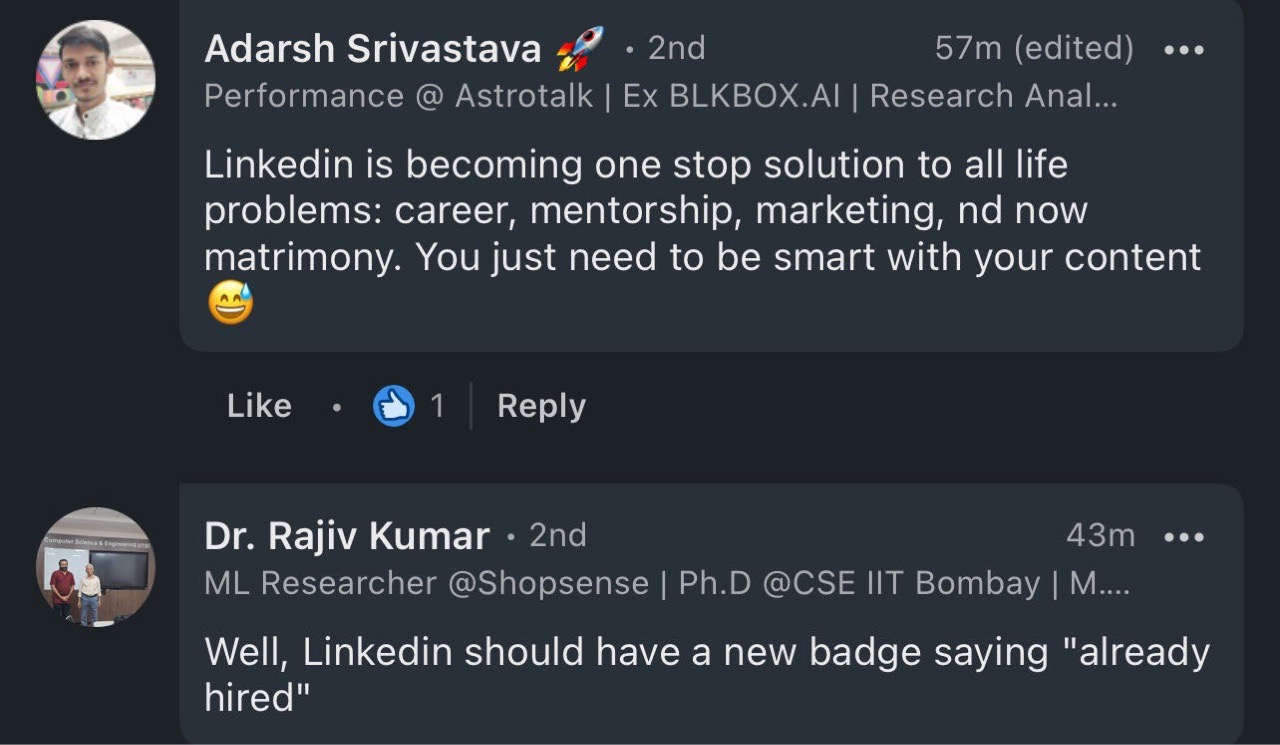Open profile via the Adarsh Srivastava name

tap(372, 49)
